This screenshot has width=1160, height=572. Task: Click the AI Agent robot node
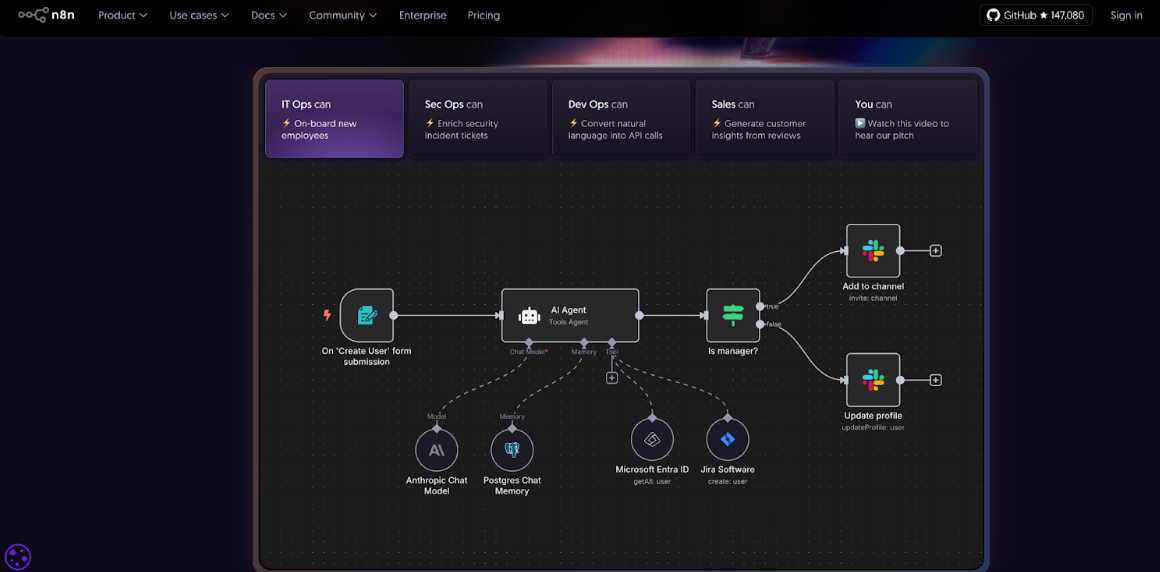(x=569, y=315)
